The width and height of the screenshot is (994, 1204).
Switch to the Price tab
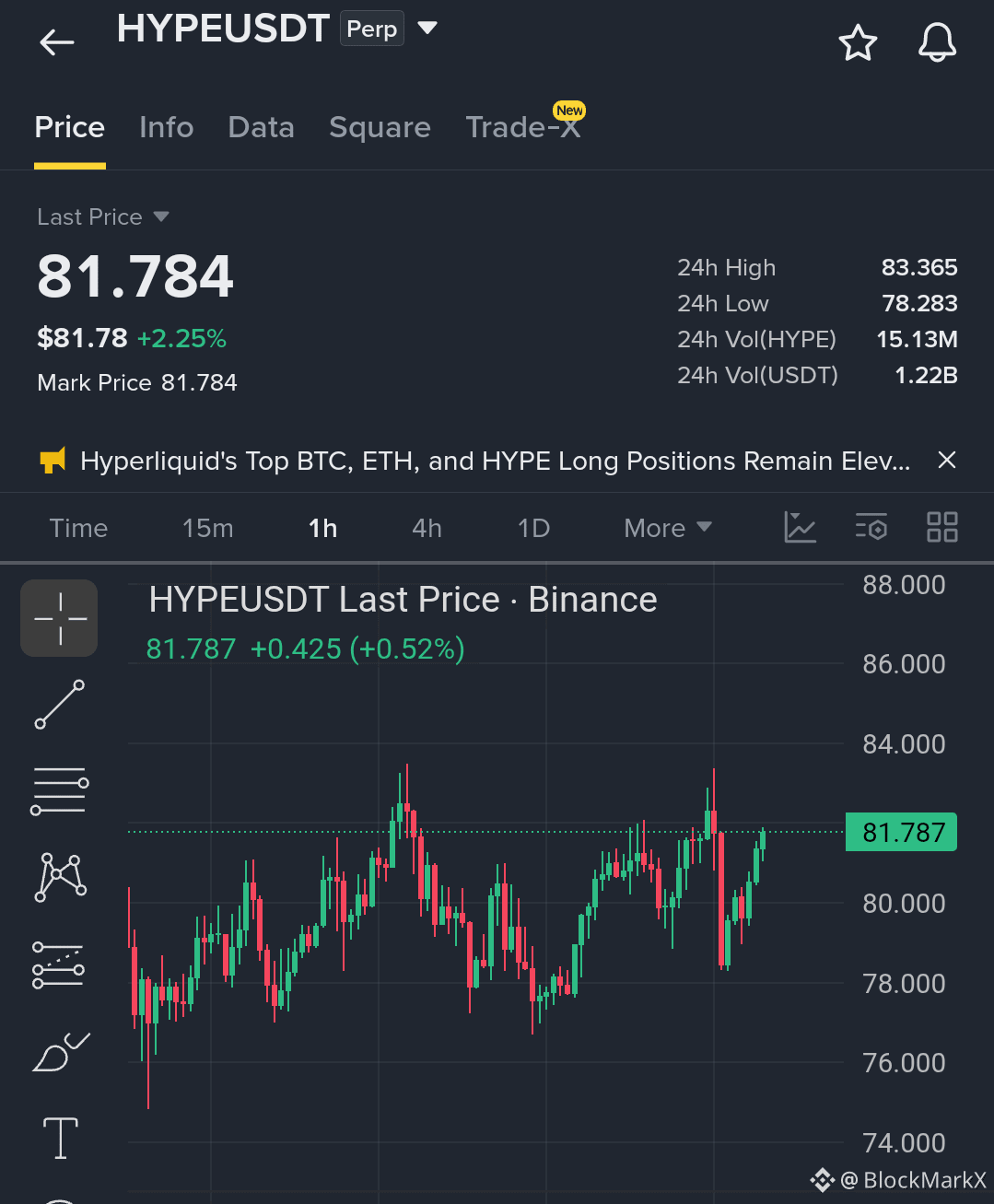tap(69, 127)
